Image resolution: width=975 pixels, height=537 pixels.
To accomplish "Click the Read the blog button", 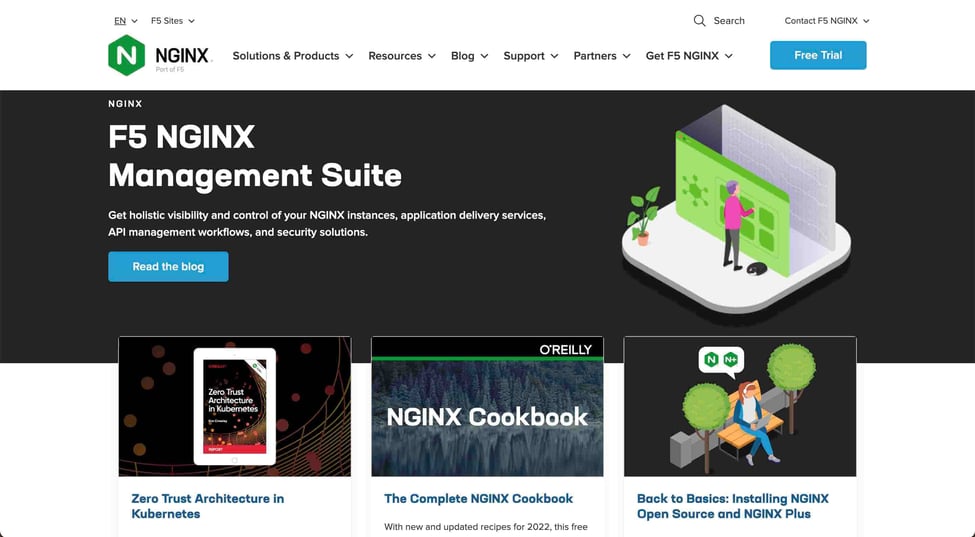I will pos(168,267).
